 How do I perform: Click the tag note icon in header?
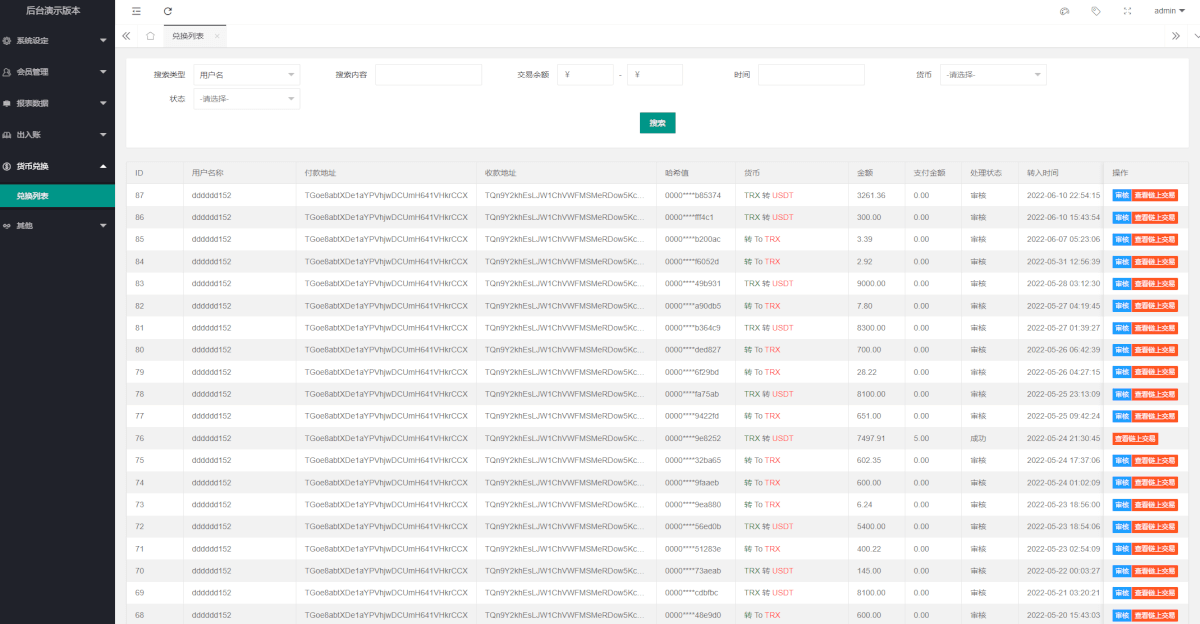tap(1096, 11)
